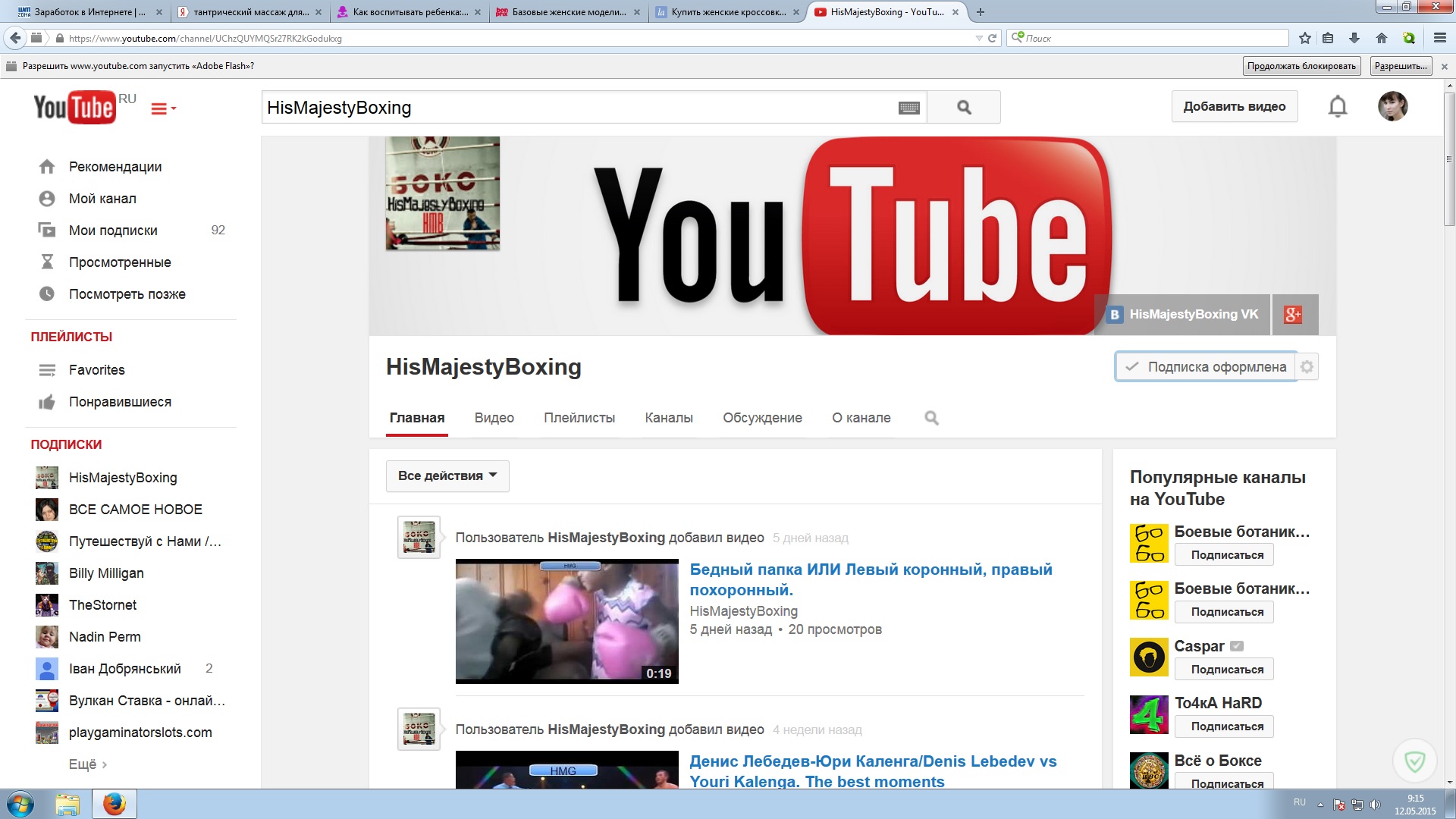Click the notifications bell icon
Viewport: 1456px width, 819px height.
tap(1338, 107)
